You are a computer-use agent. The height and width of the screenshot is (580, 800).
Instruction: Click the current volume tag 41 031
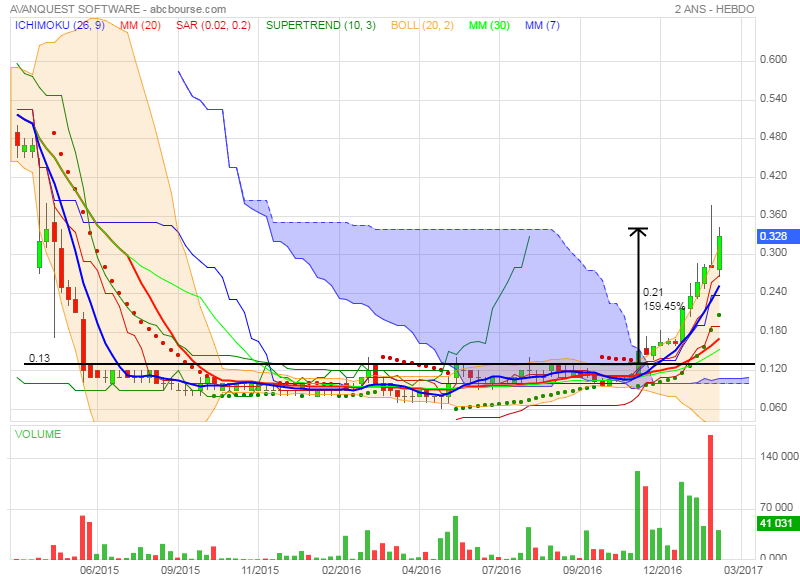pos(776,523)
